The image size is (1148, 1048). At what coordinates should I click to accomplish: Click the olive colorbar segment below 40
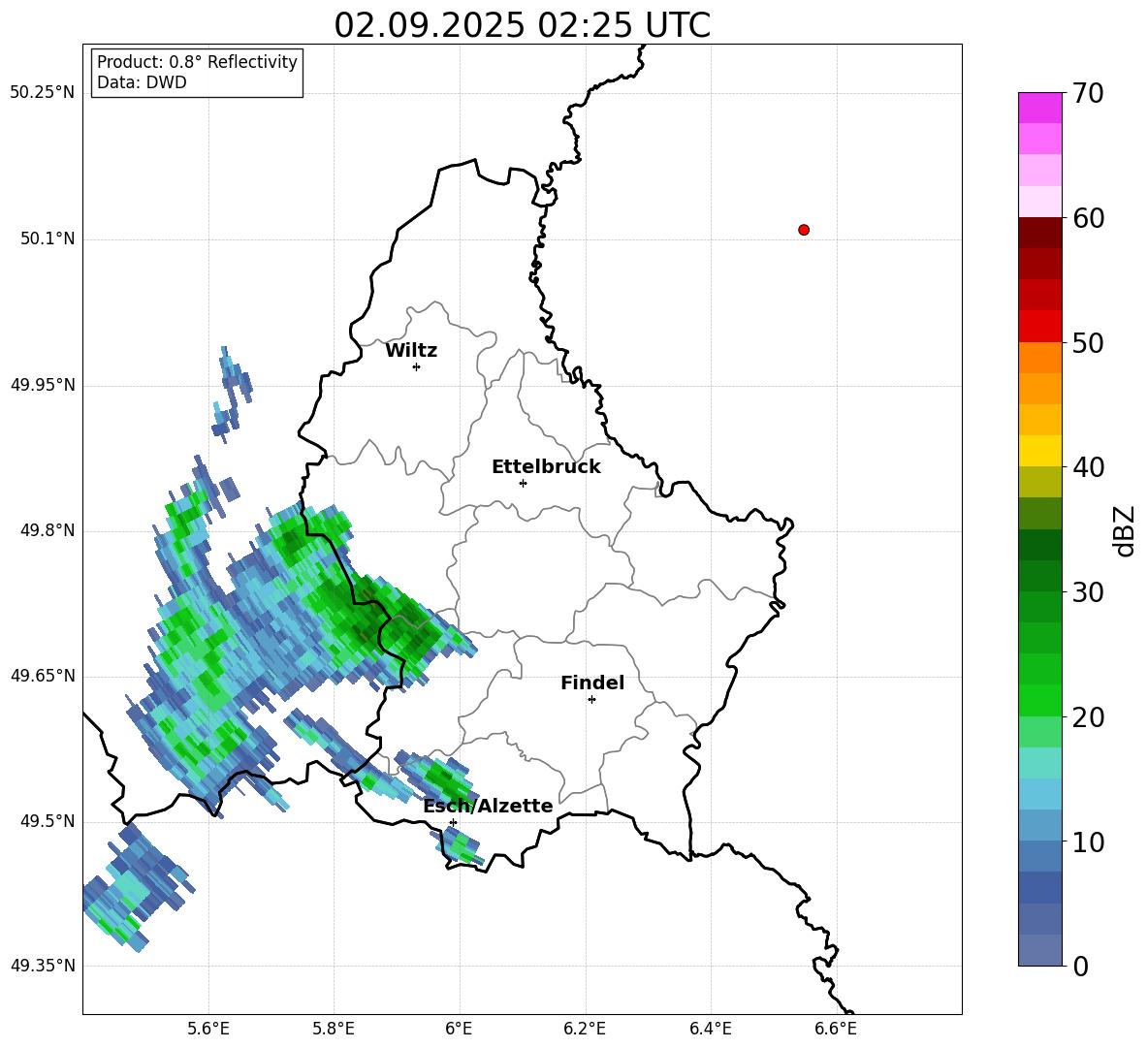click(x=1039, y=482)
